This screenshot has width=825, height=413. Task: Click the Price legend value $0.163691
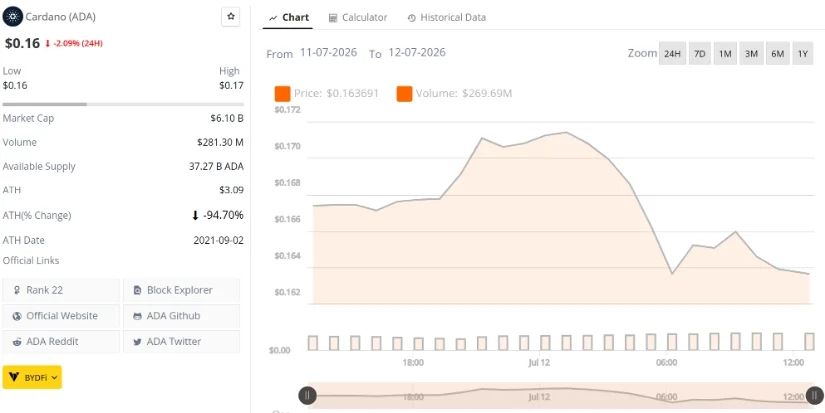click(353, 94)
